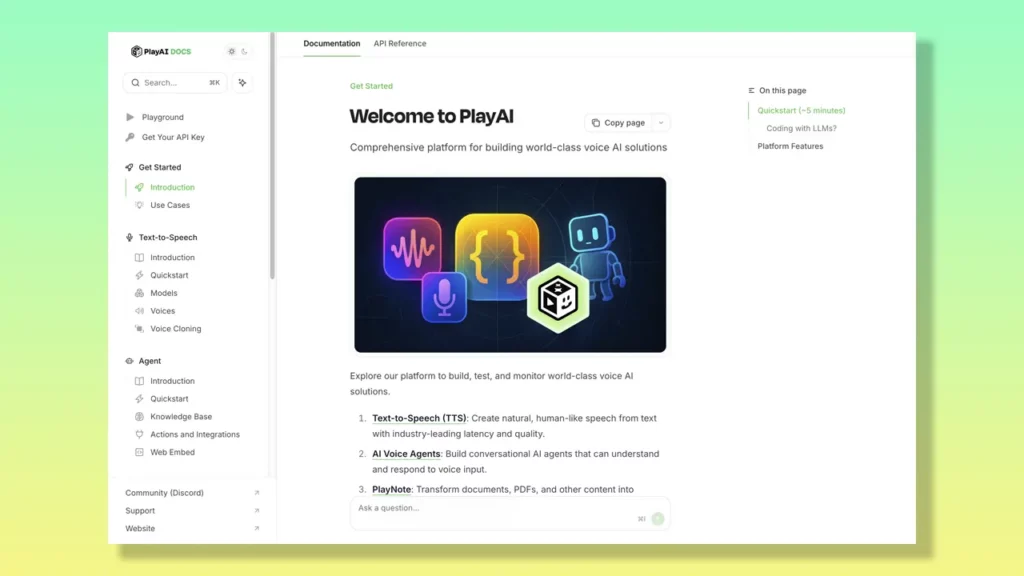Click the Ask a question input field
Viewport: 1024px width, 576px height.
point(450,508)
